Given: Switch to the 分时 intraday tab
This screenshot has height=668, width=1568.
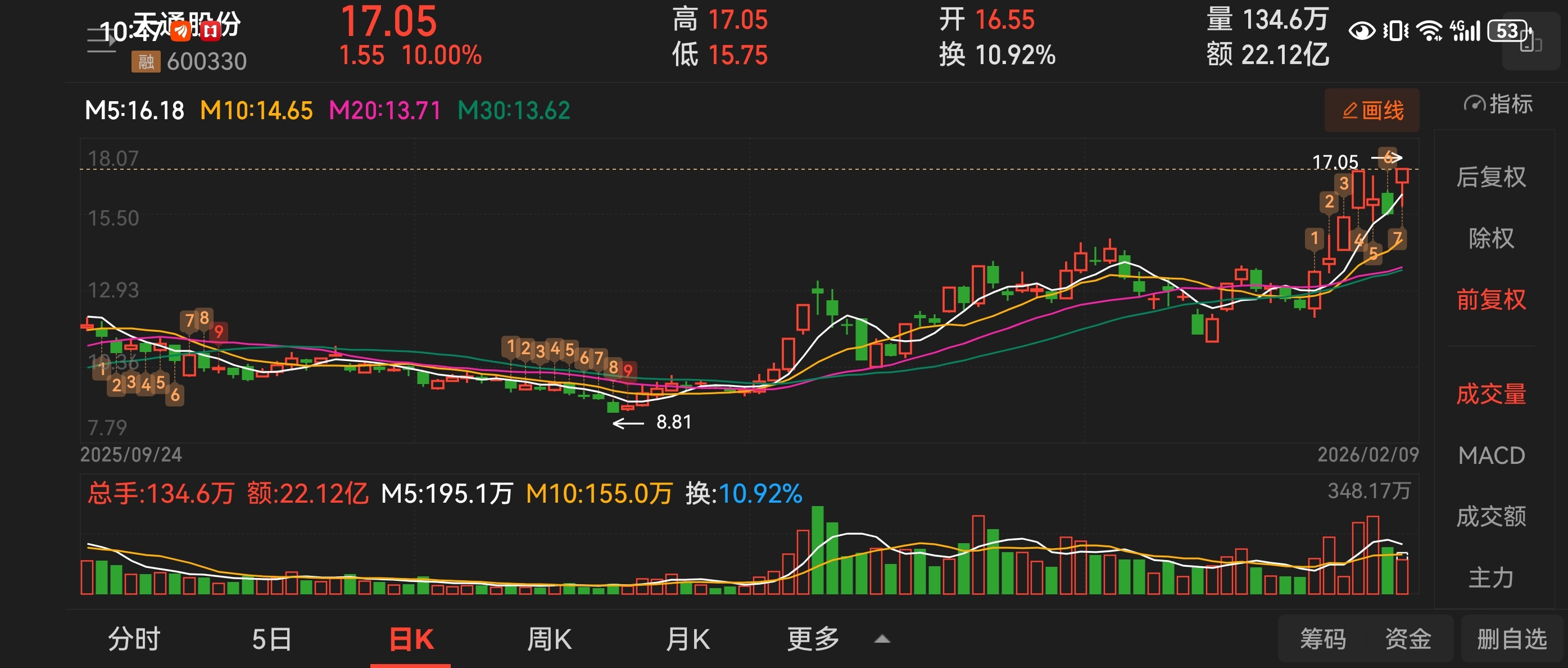Looking at the screenshot, I should point(134,639).
